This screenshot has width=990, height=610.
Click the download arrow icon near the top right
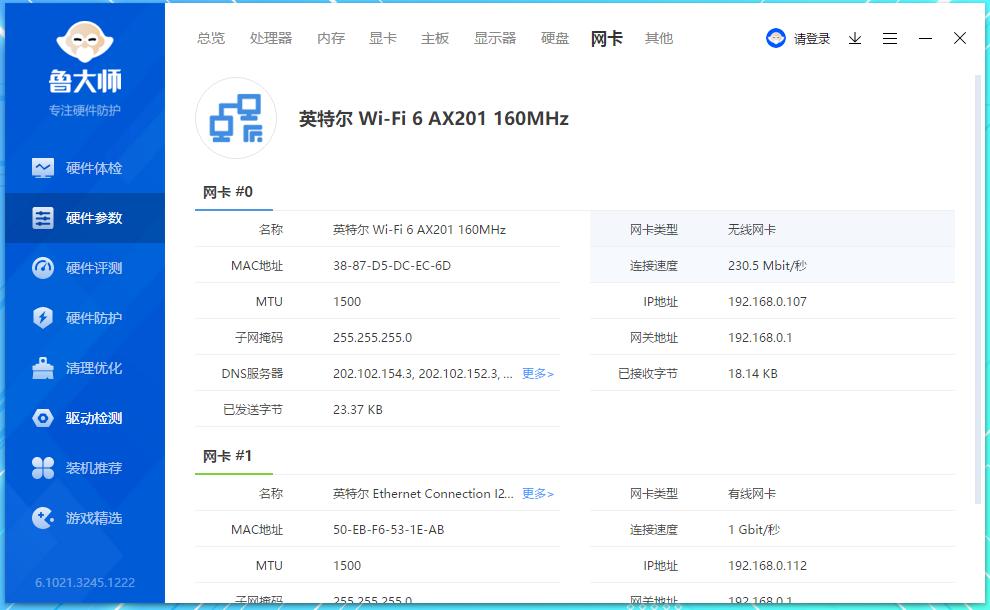point(854,38)
